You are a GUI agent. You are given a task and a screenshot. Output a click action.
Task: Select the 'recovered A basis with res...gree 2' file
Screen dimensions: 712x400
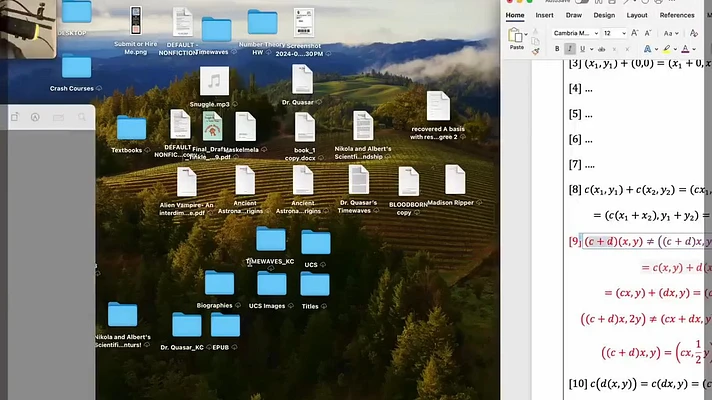pos(438,106)
